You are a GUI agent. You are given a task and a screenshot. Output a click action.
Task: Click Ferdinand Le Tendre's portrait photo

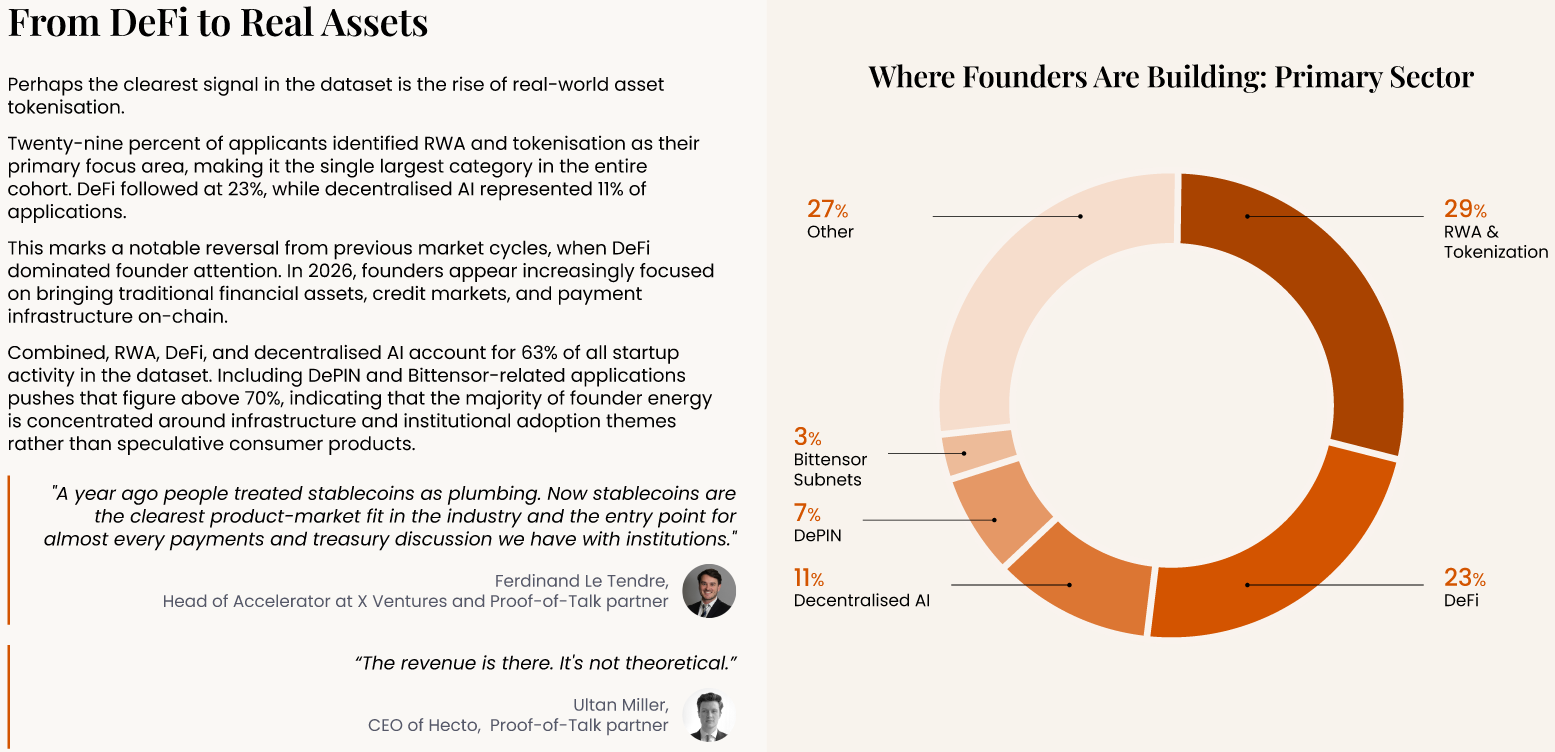click(709, 591)
